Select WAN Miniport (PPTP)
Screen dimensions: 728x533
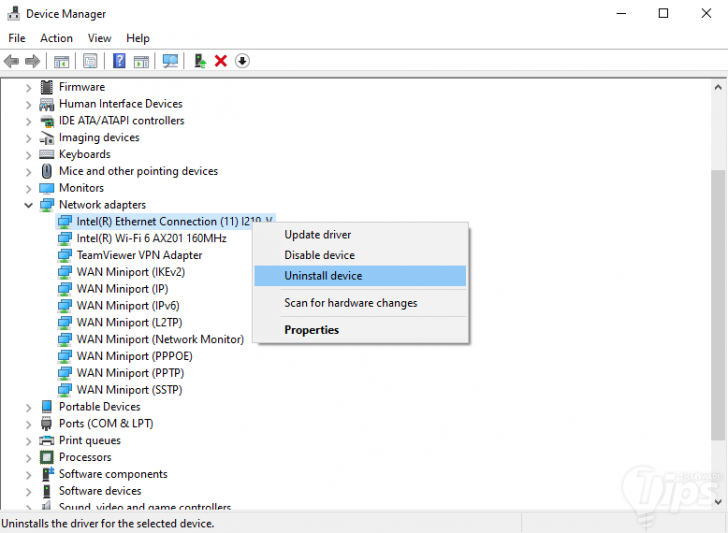click(130, 373)
